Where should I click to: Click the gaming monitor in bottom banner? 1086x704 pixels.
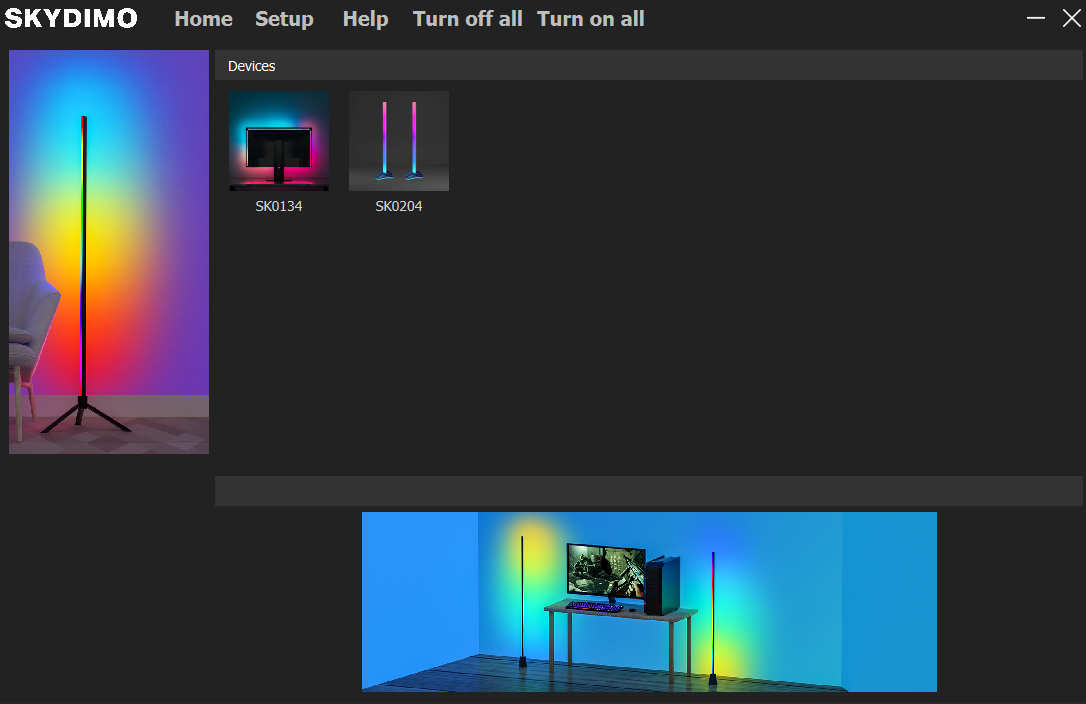point(606,570)
